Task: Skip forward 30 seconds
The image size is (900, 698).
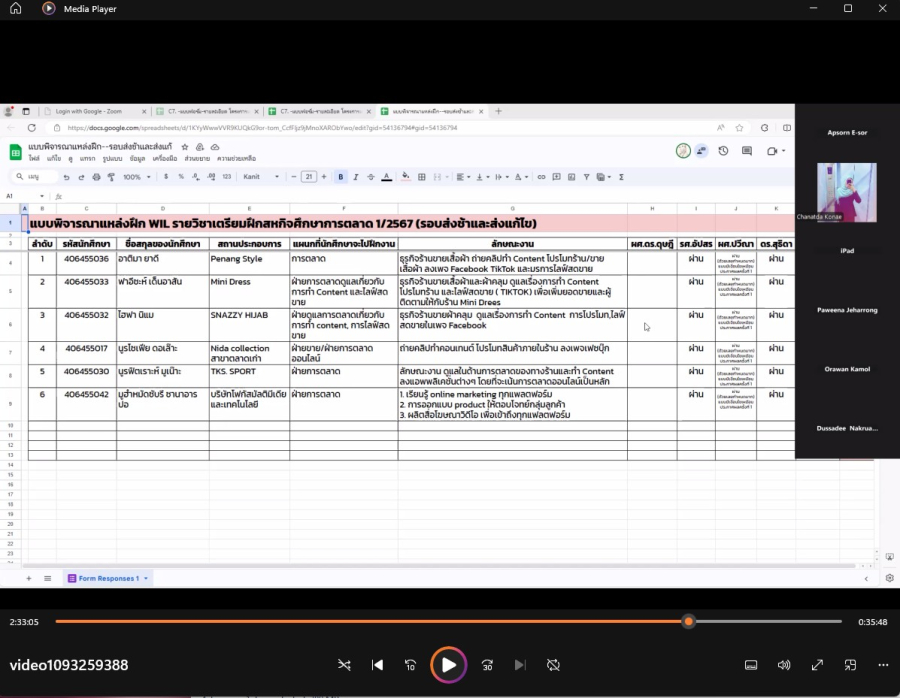Action: click(487, 665)
